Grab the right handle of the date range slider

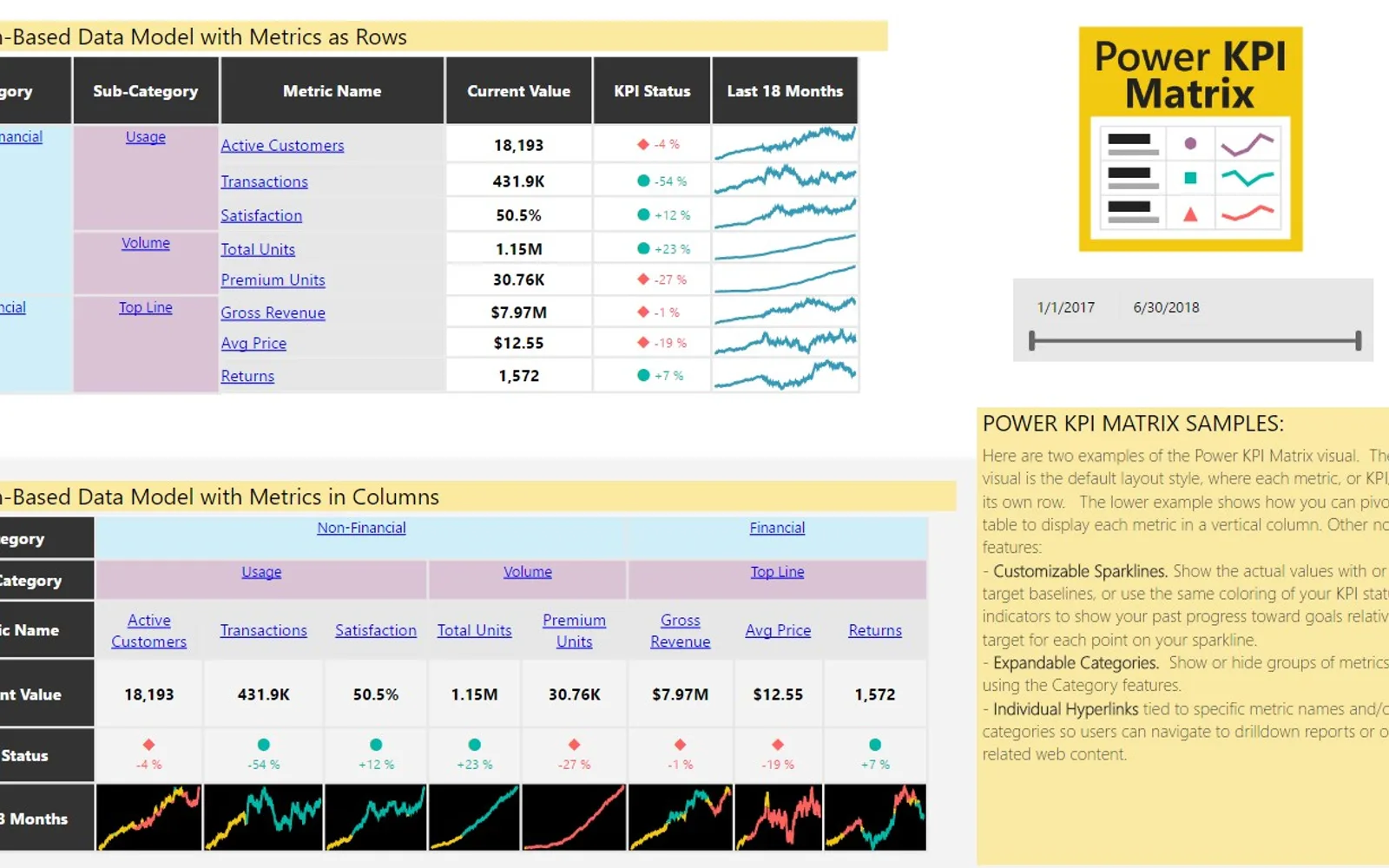coord(1359,341)
